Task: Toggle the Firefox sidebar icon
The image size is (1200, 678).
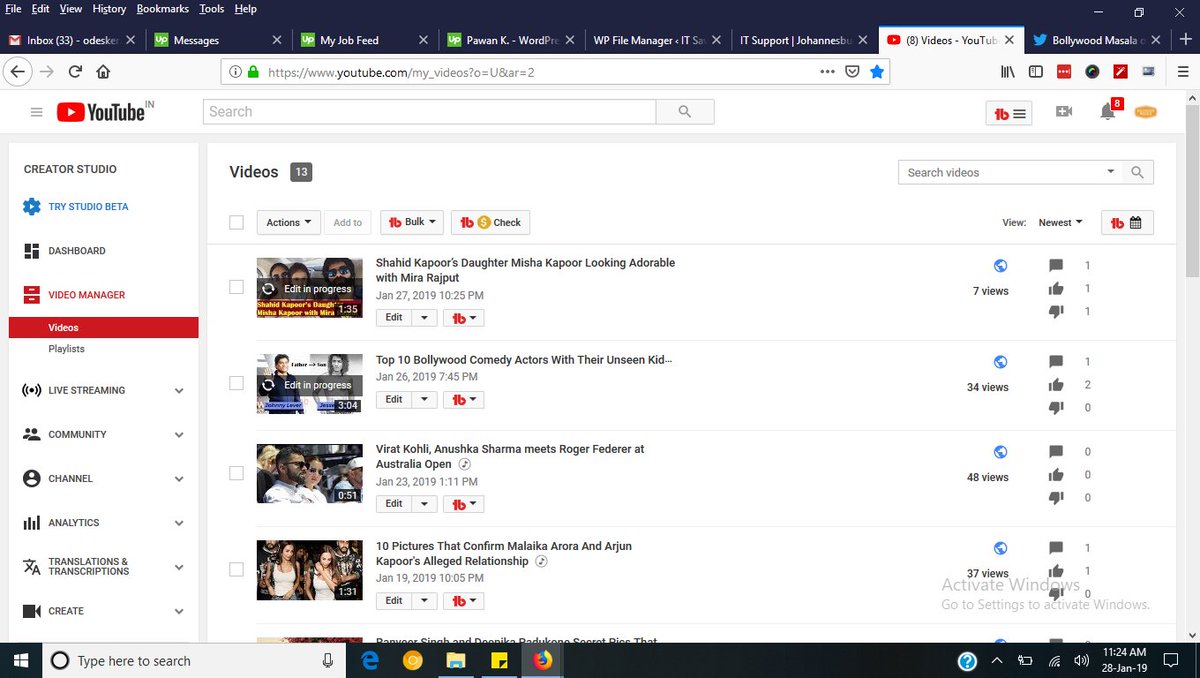Action: [x=1036, y=72]
